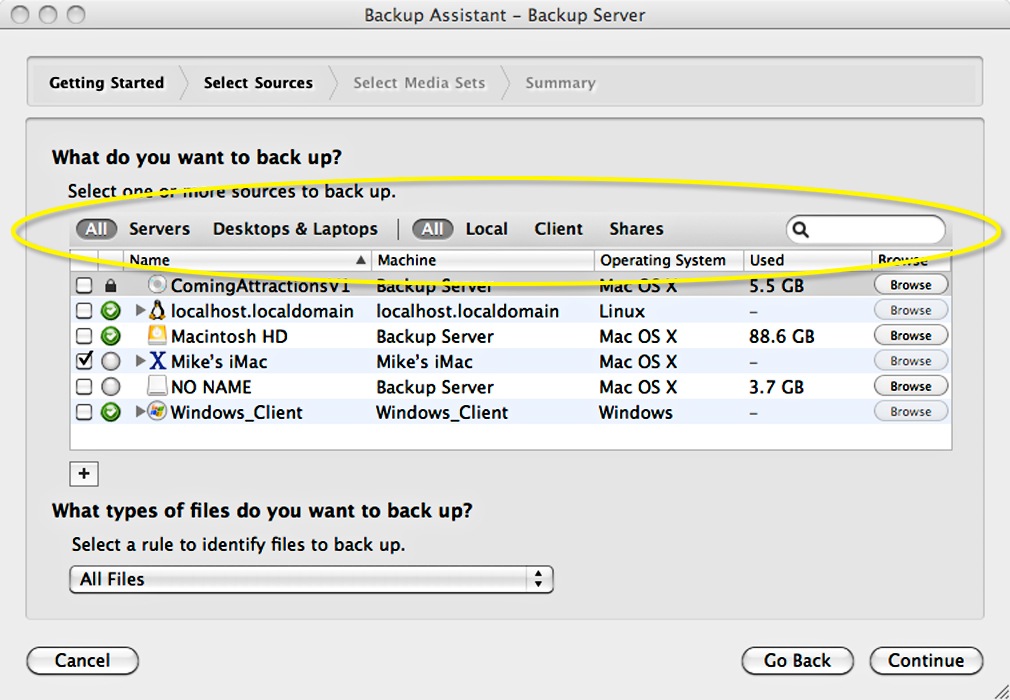This screenshot has width=1010, height=700.
Task: Click the green status icon for Macintosh HD
Action: (x=111, y=336)
